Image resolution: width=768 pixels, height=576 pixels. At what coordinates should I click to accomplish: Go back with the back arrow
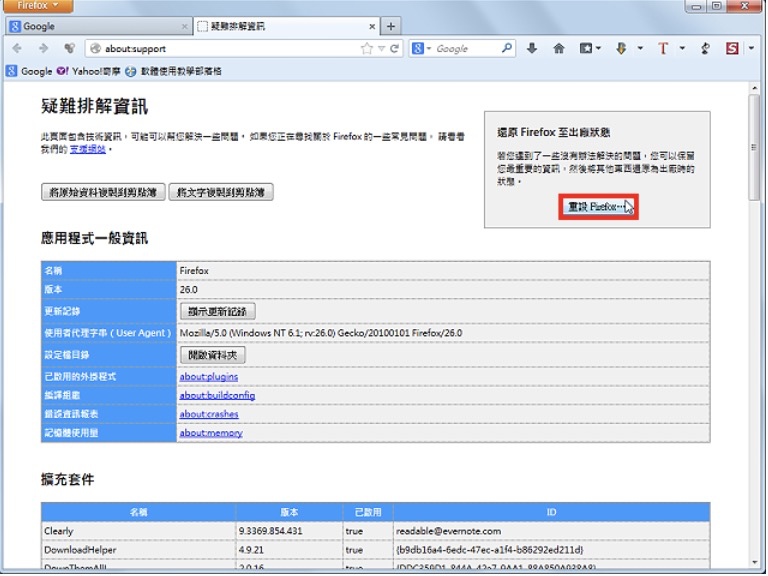click(x=17, y=48)
